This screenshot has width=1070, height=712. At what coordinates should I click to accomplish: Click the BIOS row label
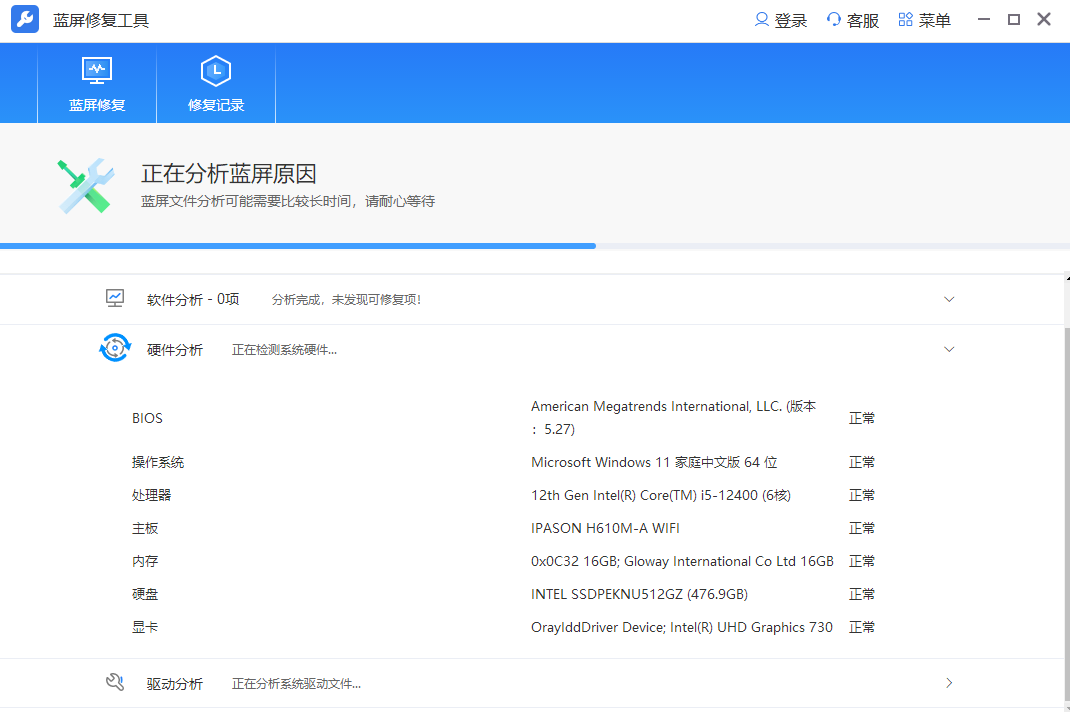pos(147,418)
